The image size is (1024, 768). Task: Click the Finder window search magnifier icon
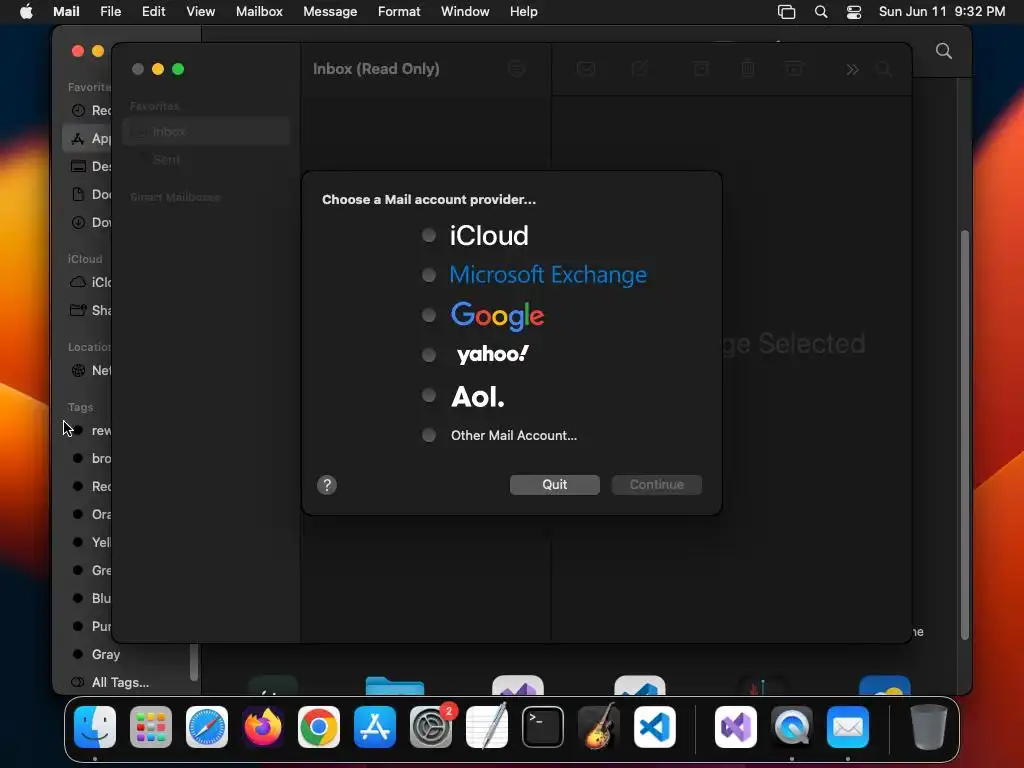click(x=943, y=51)
